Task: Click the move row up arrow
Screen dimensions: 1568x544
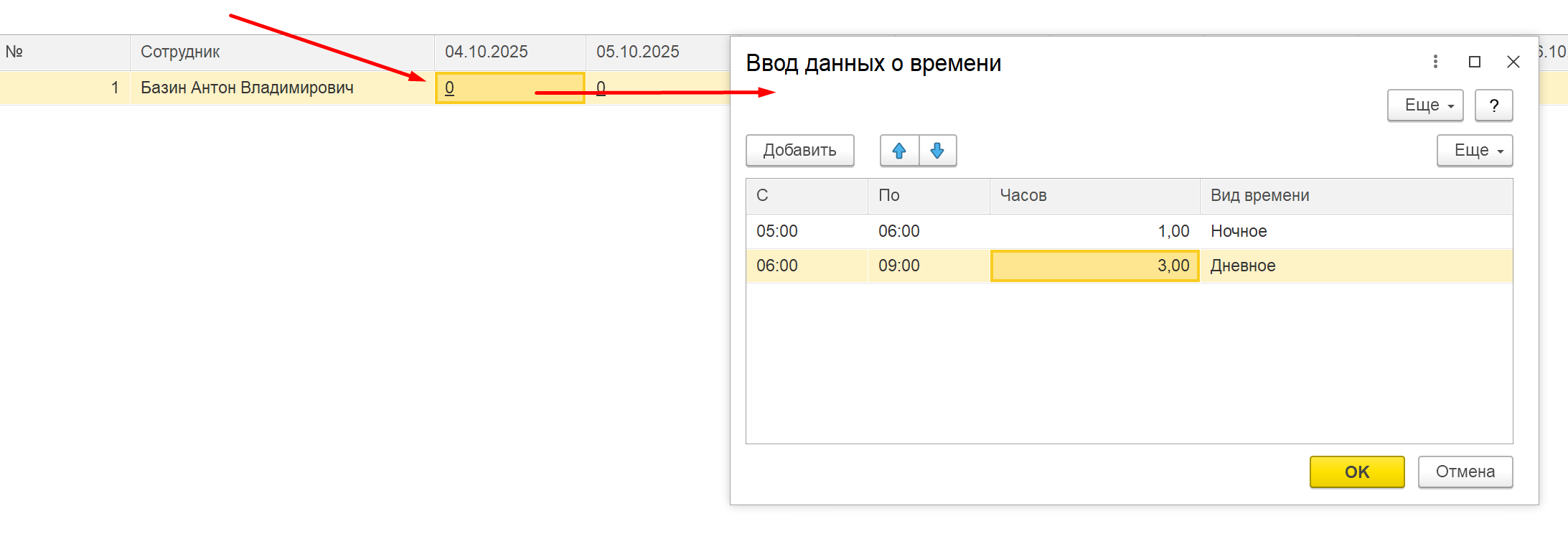Action: point(899,151)
